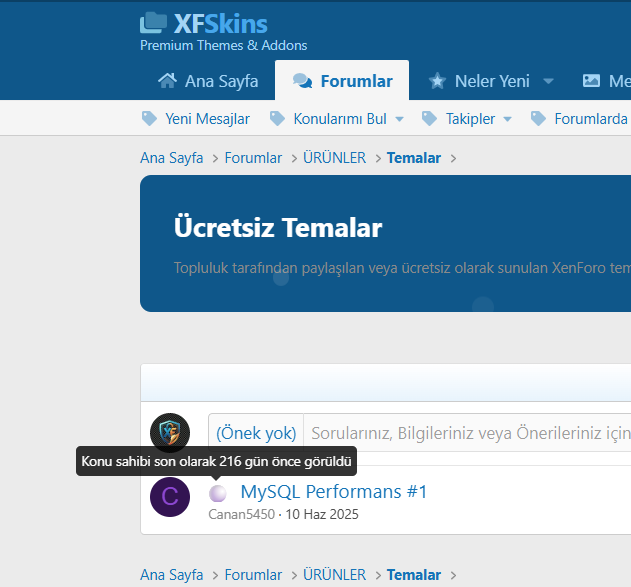Viewport: 631px width, 587px height.
Task: Click the tag icon beside Yeni Mesajlar
Action: coord(150,119)
